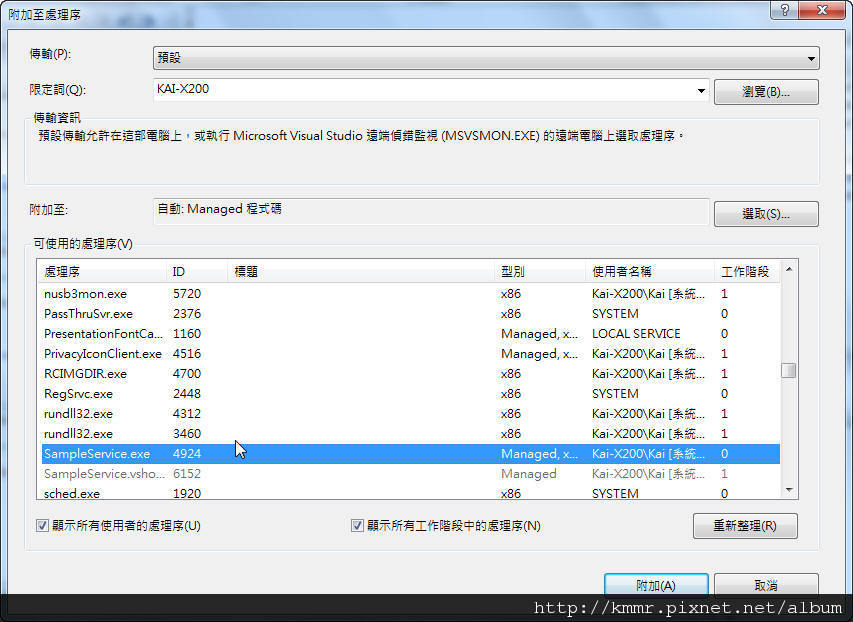Sort by ID column header
The height and width of the screenshot is (622, 853).
(x=197, y=272)
